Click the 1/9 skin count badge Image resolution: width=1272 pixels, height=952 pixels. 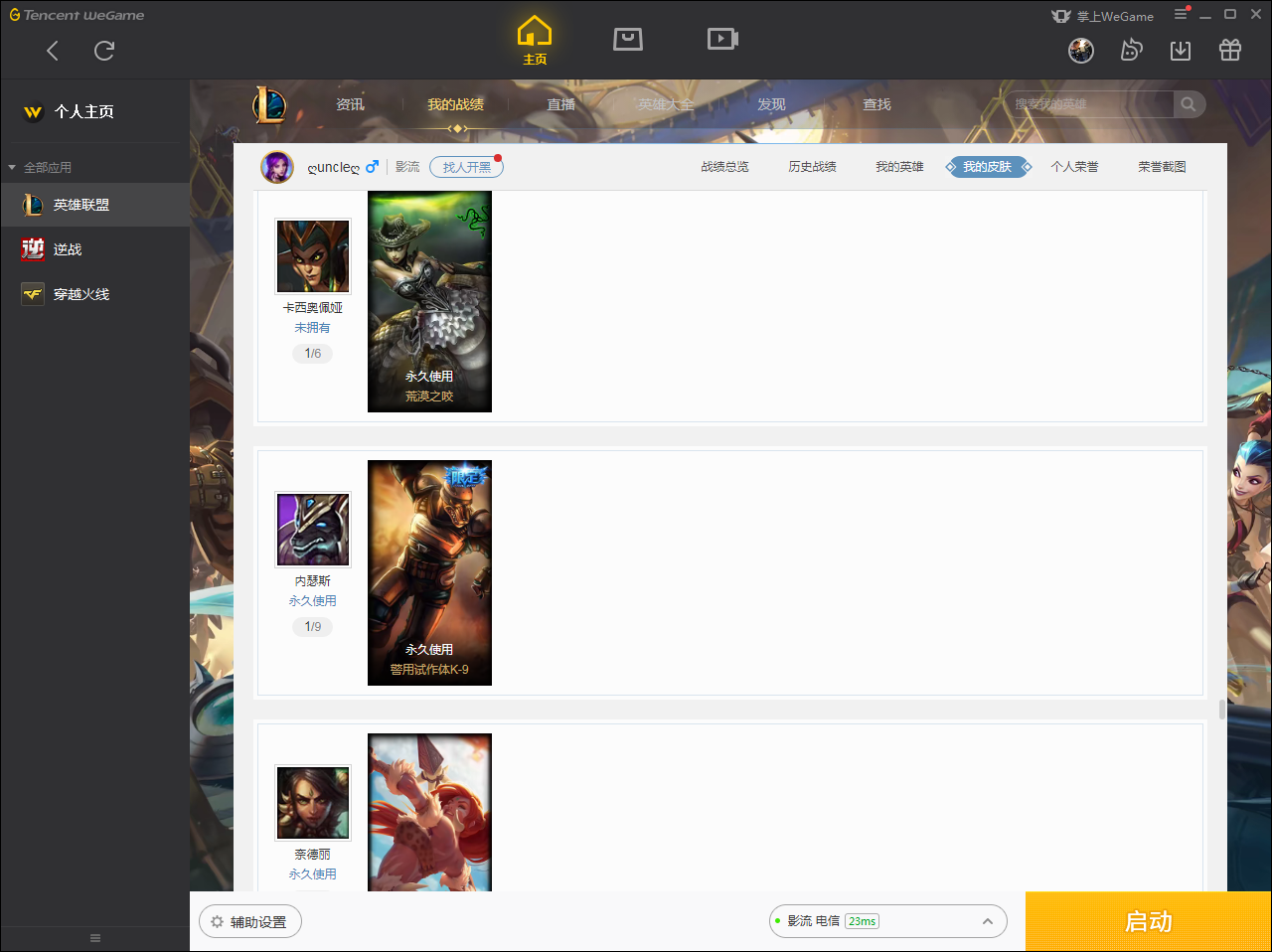pyautogui.click(x=312, y=627)
